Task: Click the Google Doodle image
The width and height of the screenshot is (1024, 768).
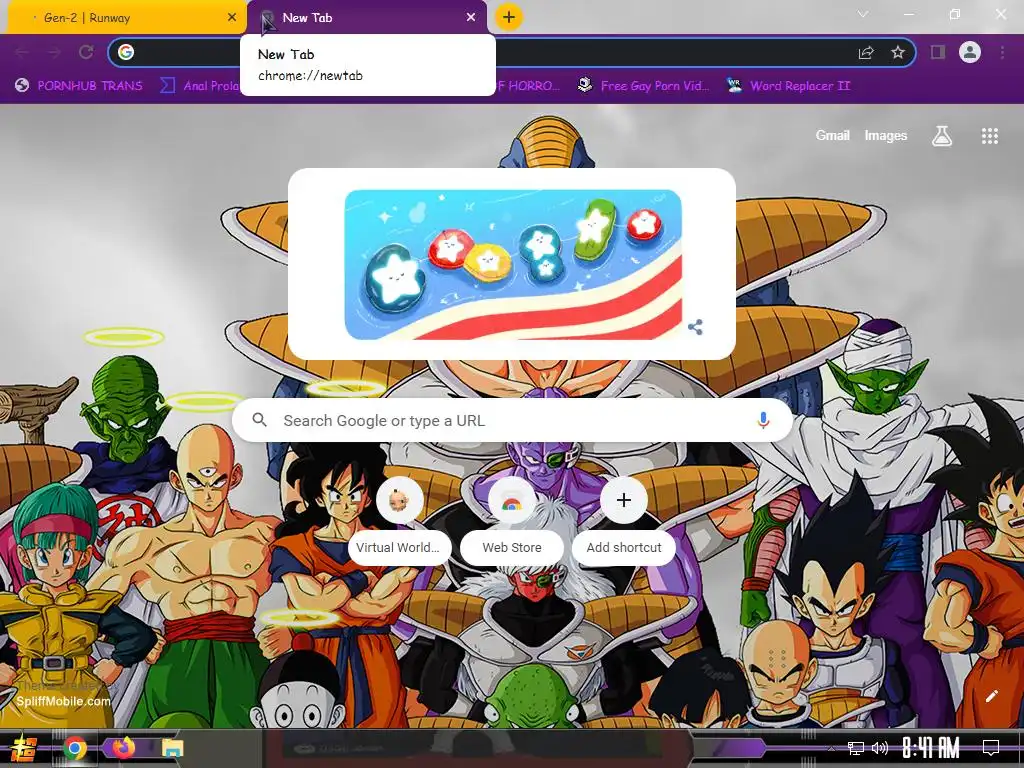Action: pos(513,264)
